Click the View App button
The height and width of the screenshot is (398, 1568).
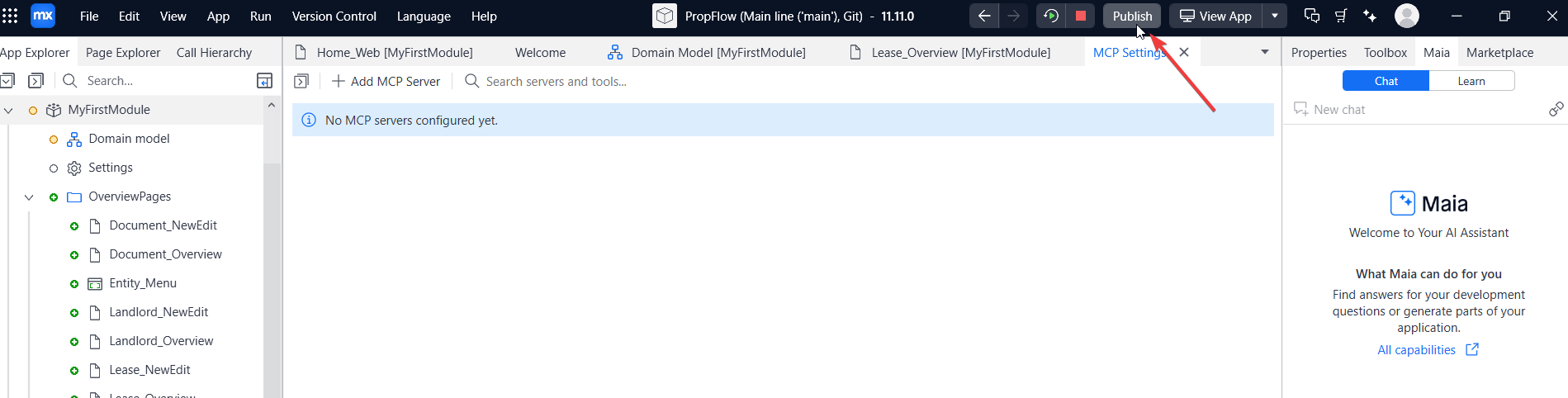click(x=1215, y=16)
